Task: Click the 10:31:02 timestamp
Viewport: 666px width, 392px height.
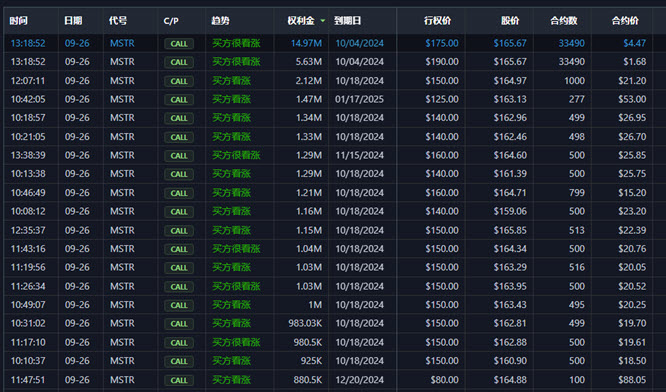Action: point(28,324)
